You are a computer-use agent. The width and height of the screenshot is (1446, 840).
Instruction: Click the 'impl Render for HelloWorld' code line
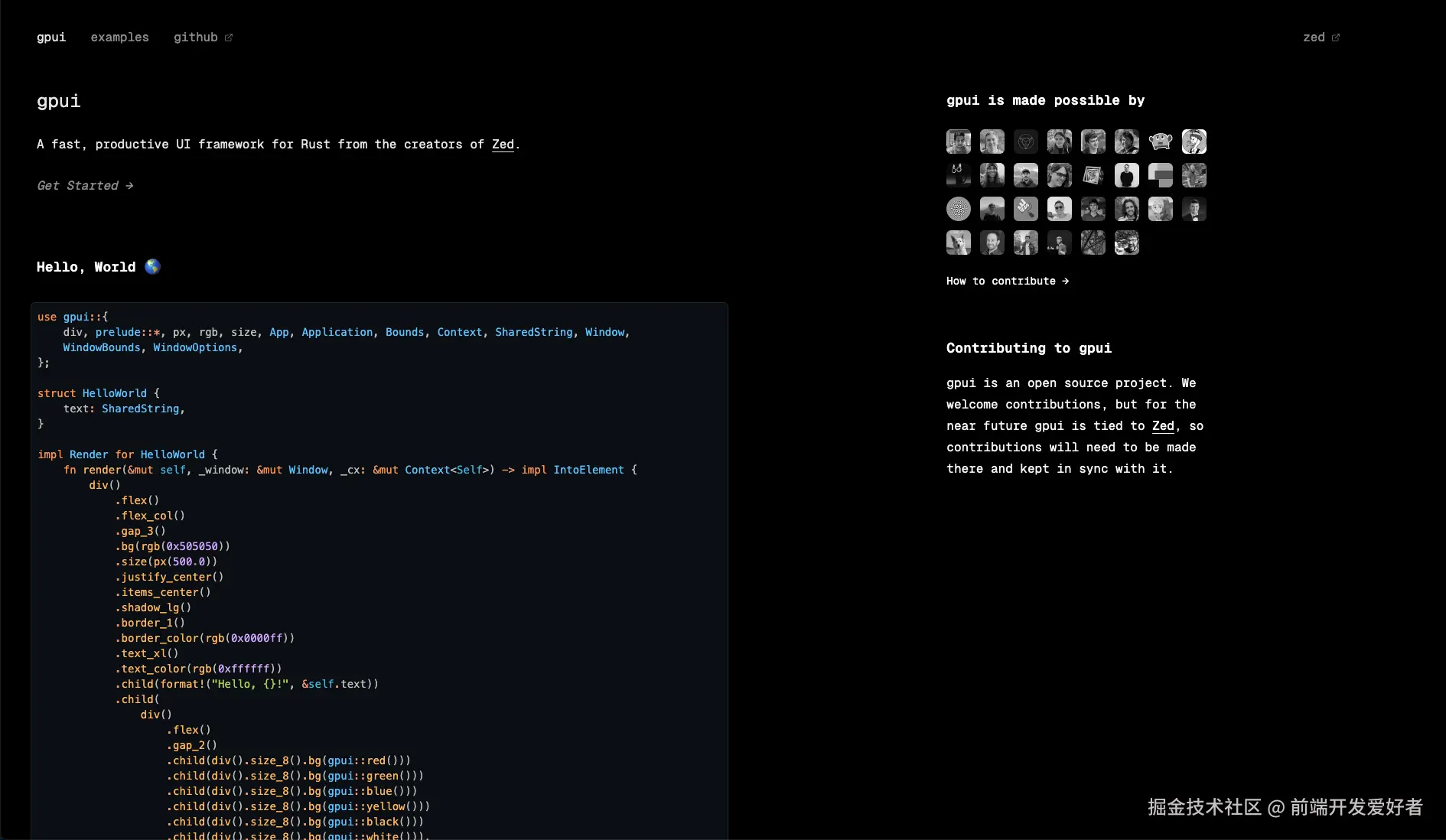click(x=128, y=454)
